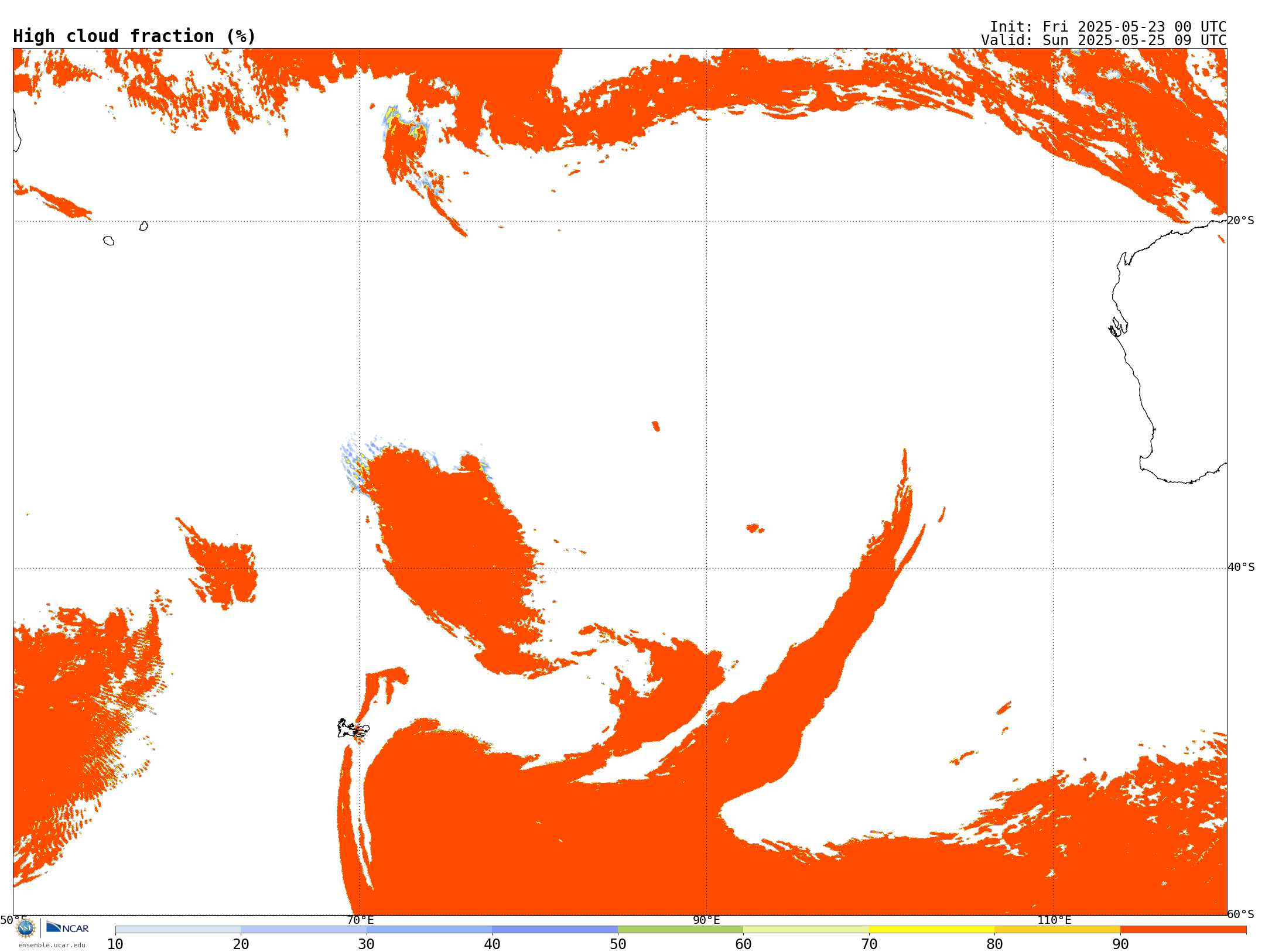
Task: Click the Kerguelen Islands outline near 70°E
Action: coord(353,729)
